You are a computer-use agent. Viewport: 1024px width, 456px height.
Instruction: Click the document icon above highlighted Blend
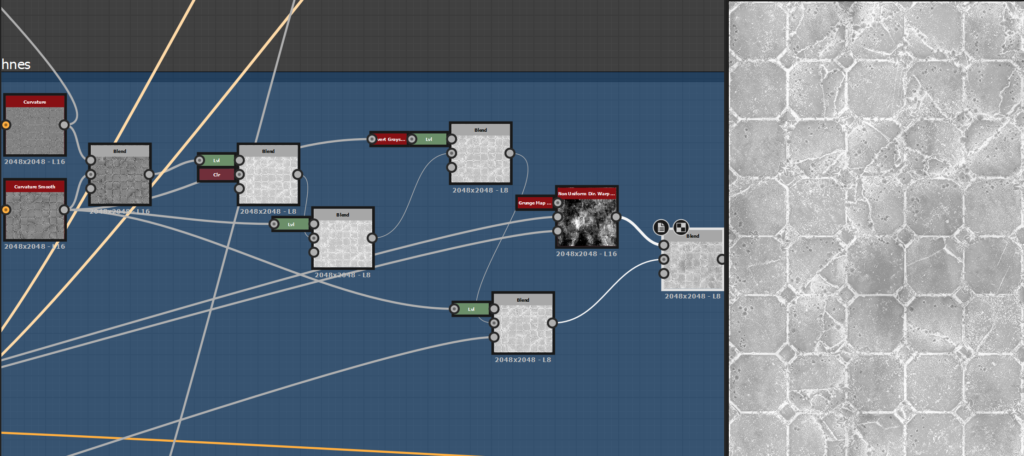(x=661, y=227)
